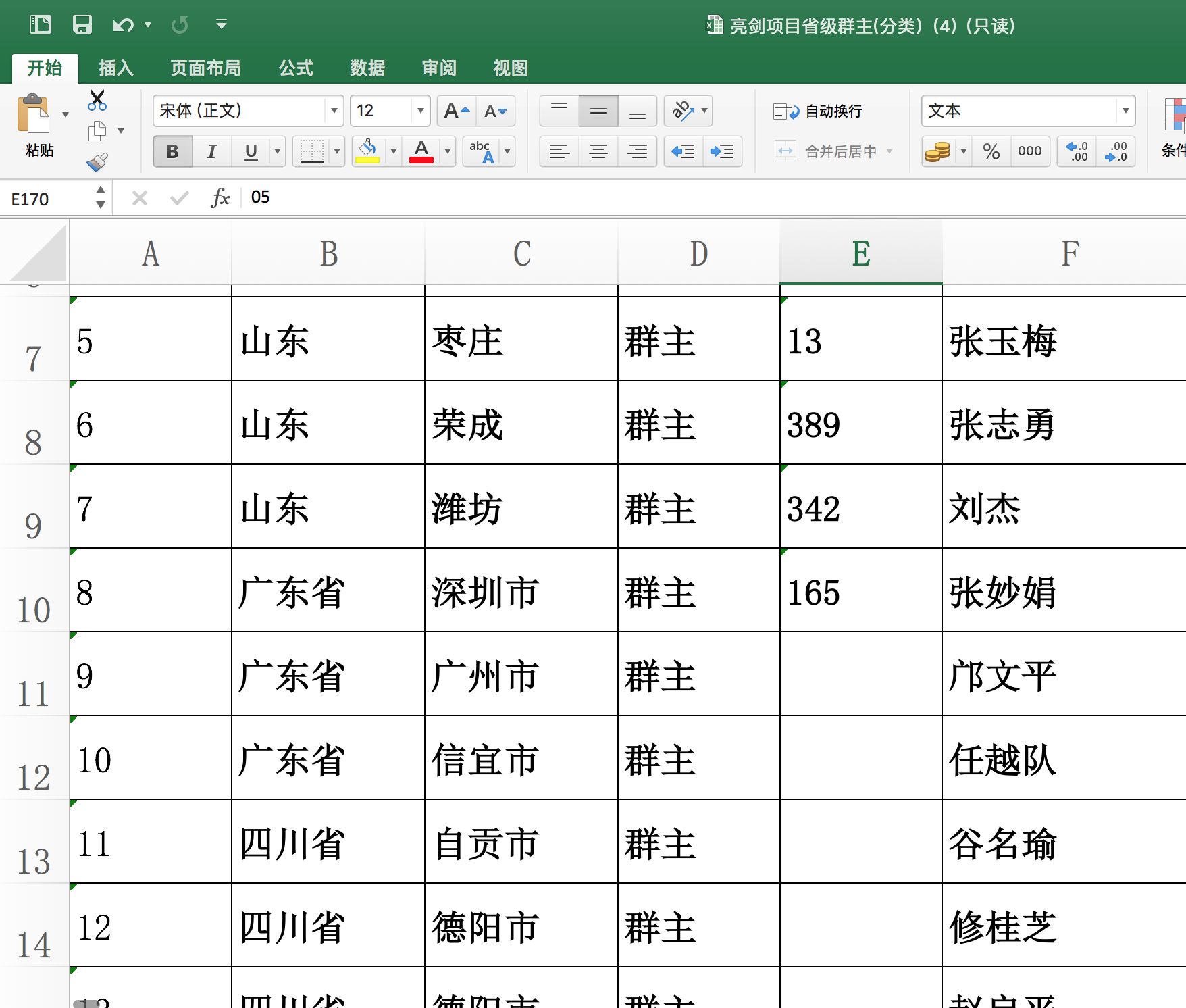Switch to the 公式 tab
The height and width of the screenshot is (1008, 1186).
[296, 68]
